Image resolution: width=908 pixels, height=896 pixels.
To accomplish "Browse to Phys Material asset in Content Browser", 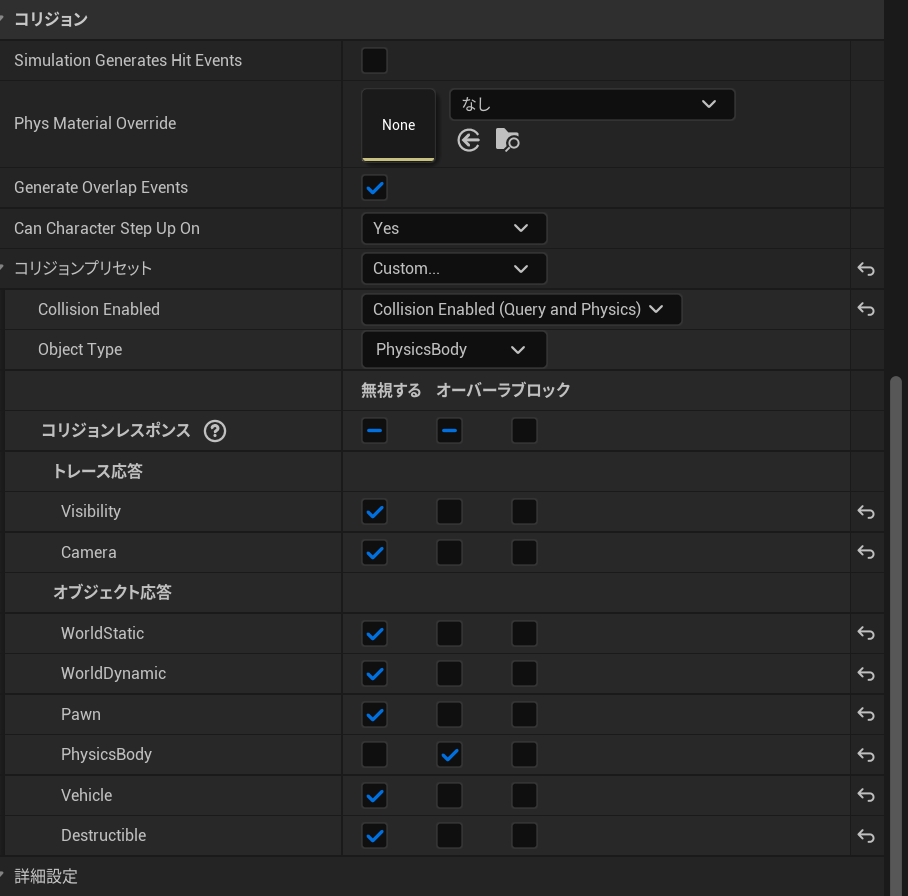I will (507, 140).
